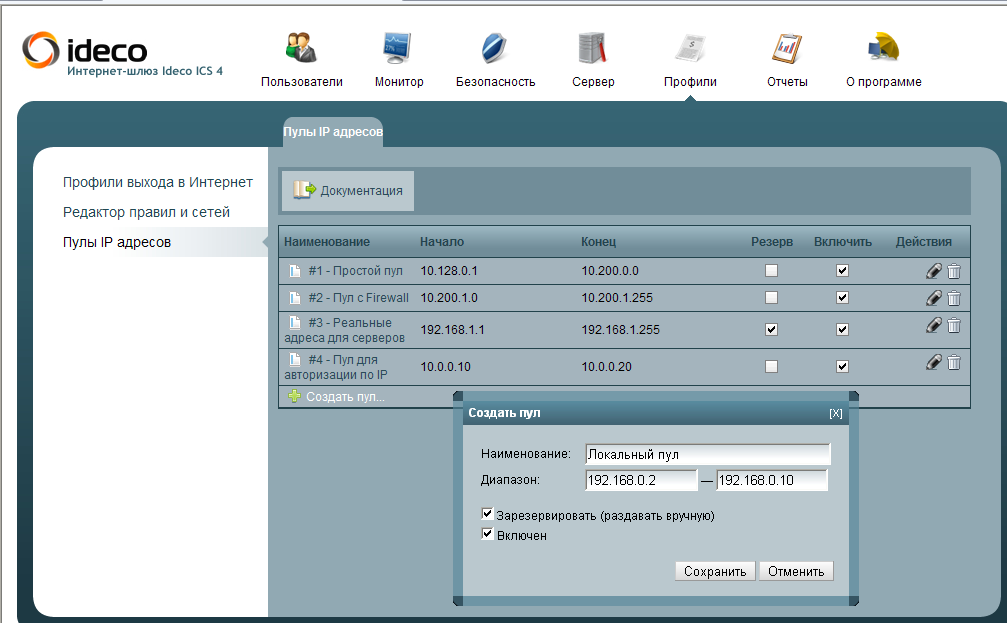The image size is (1007, 623).
Task: Open the Monitor (Монитор) section icon
Action: pos(398,49)
